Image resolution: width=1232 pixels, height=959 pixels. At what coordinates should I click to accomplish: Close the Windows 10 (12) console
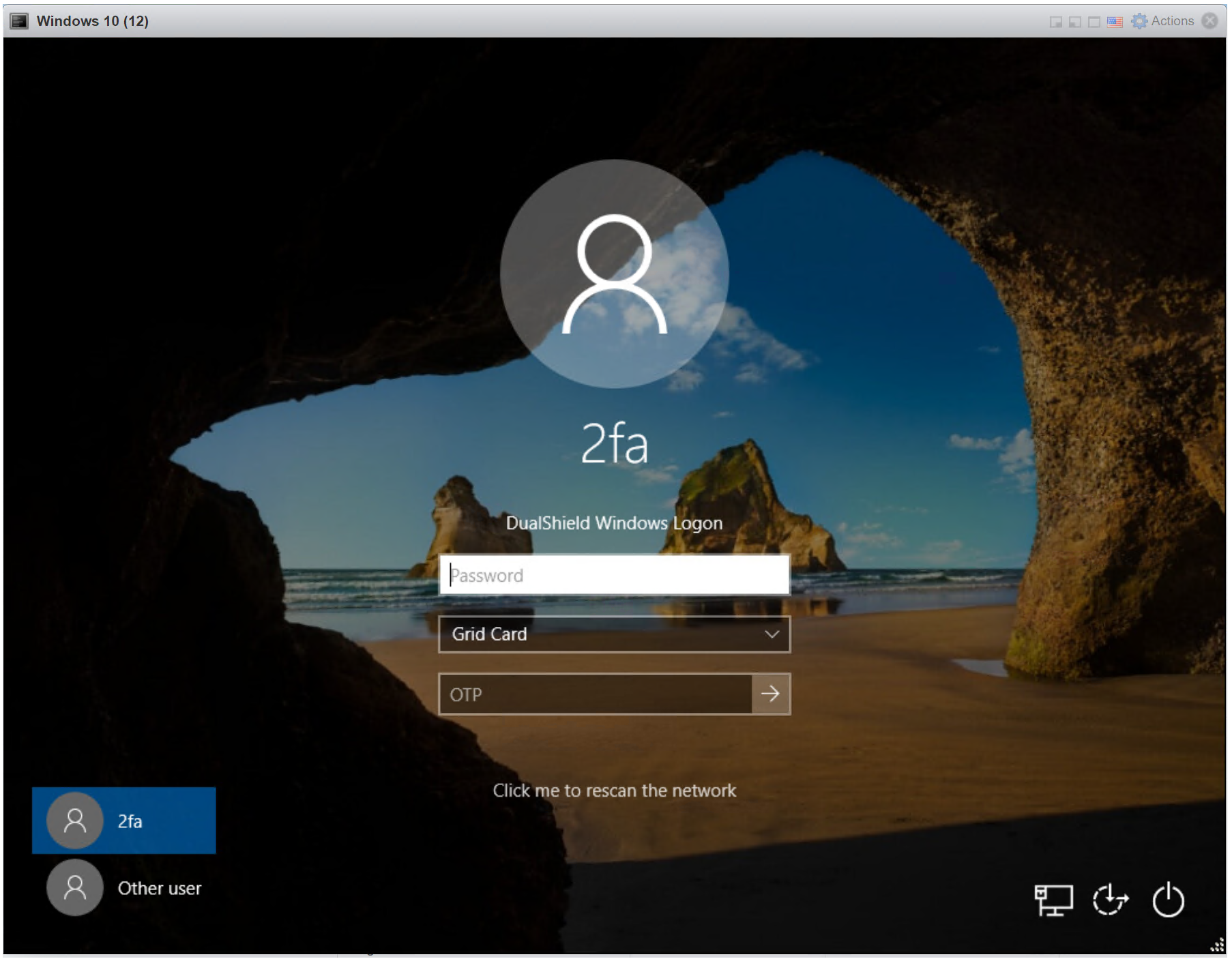click(x=1209, y=21)
